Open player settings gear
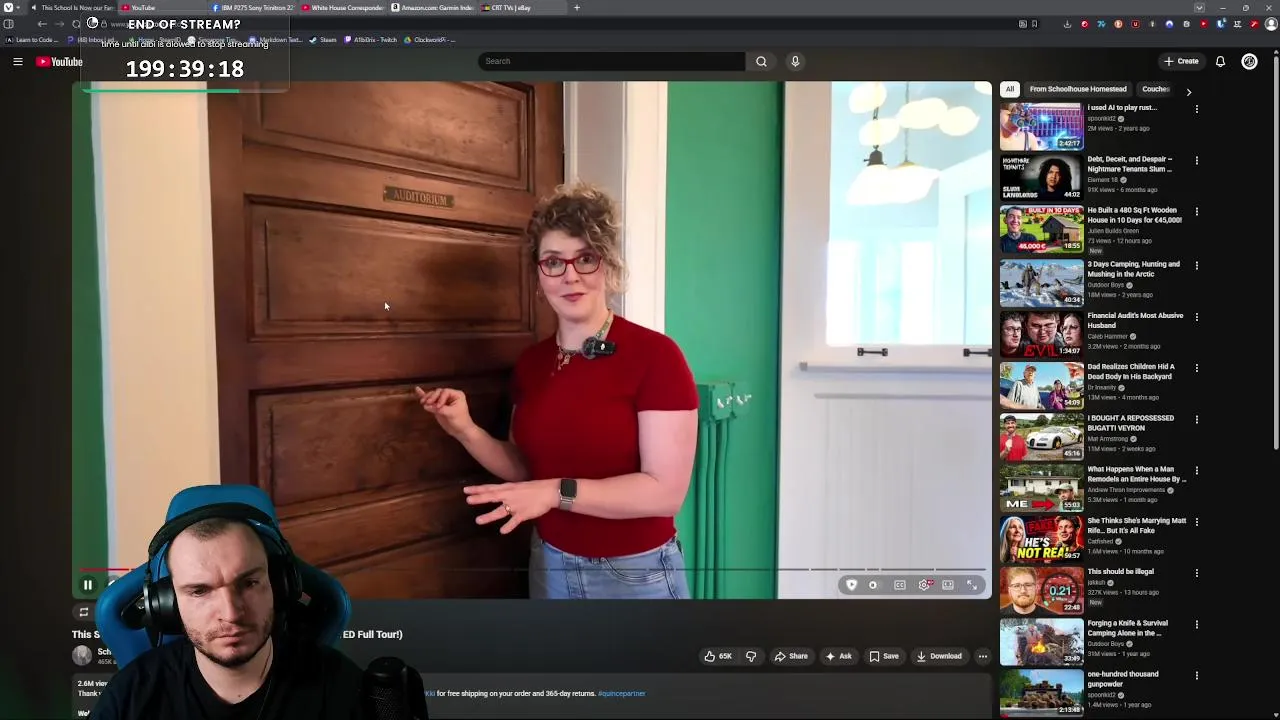 (x=924, y=585)
